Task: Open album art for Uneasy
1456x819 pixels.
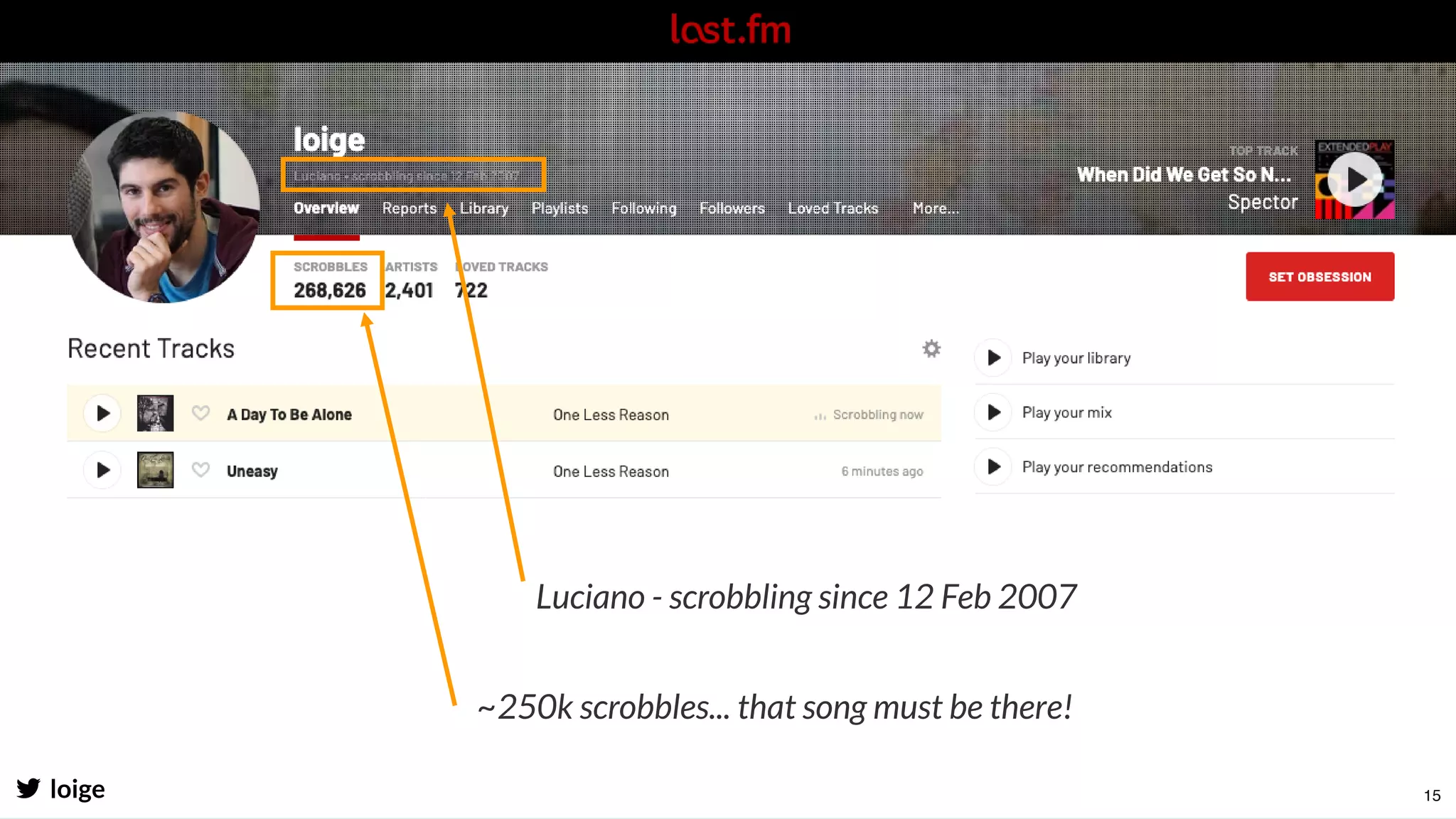Action: pos(155,470)
